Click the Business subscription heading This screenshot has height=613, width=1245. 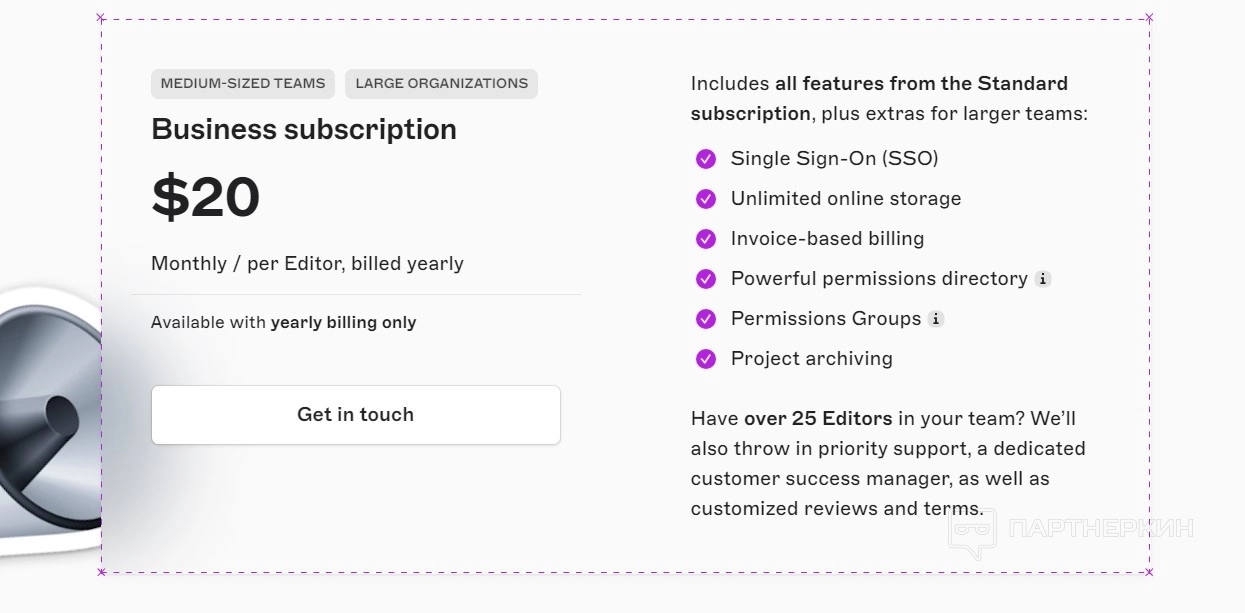tap(304, 129)
